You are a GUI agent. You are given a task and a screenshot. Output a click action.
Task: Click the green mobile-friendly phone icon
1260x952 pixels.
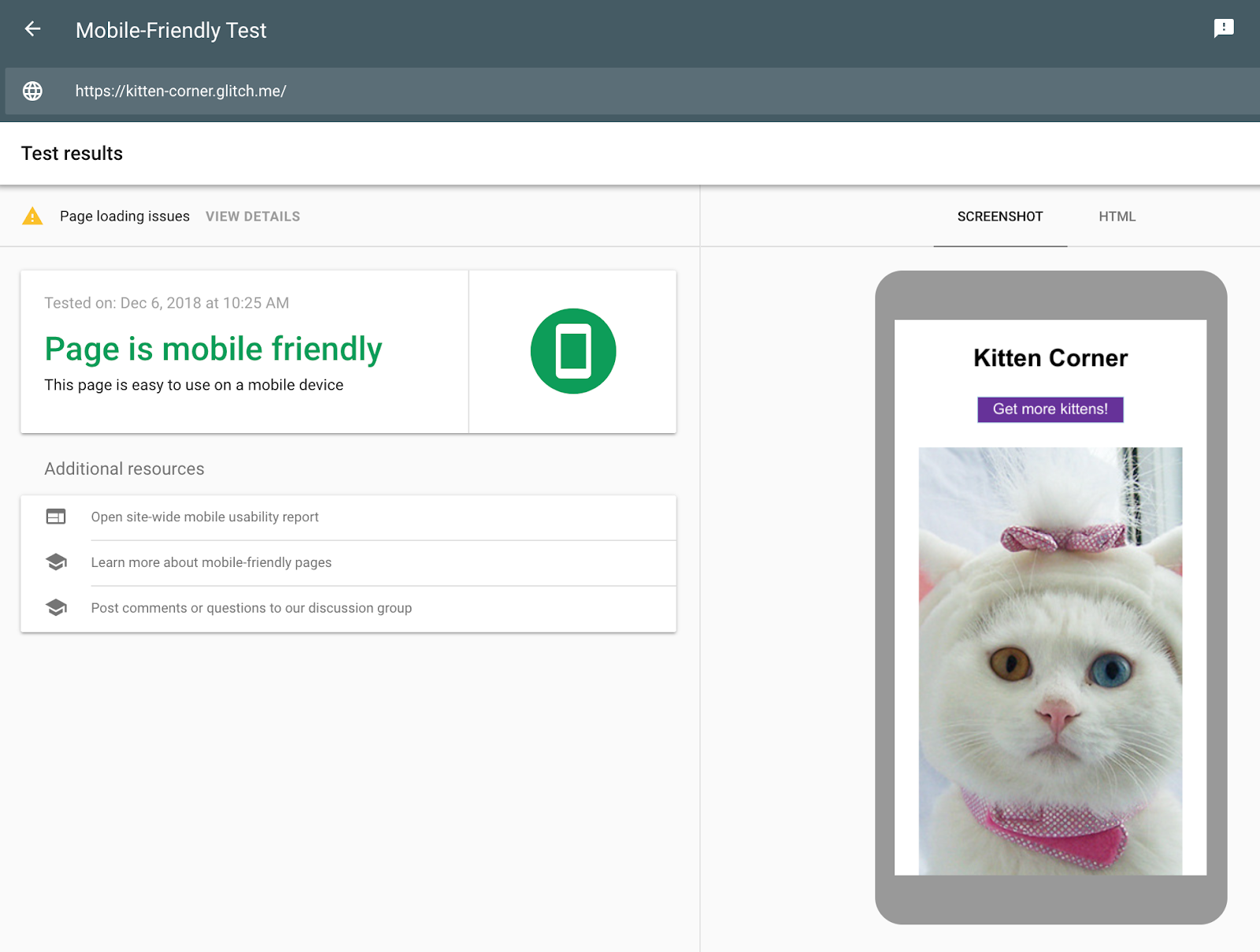tap(574, 351)
